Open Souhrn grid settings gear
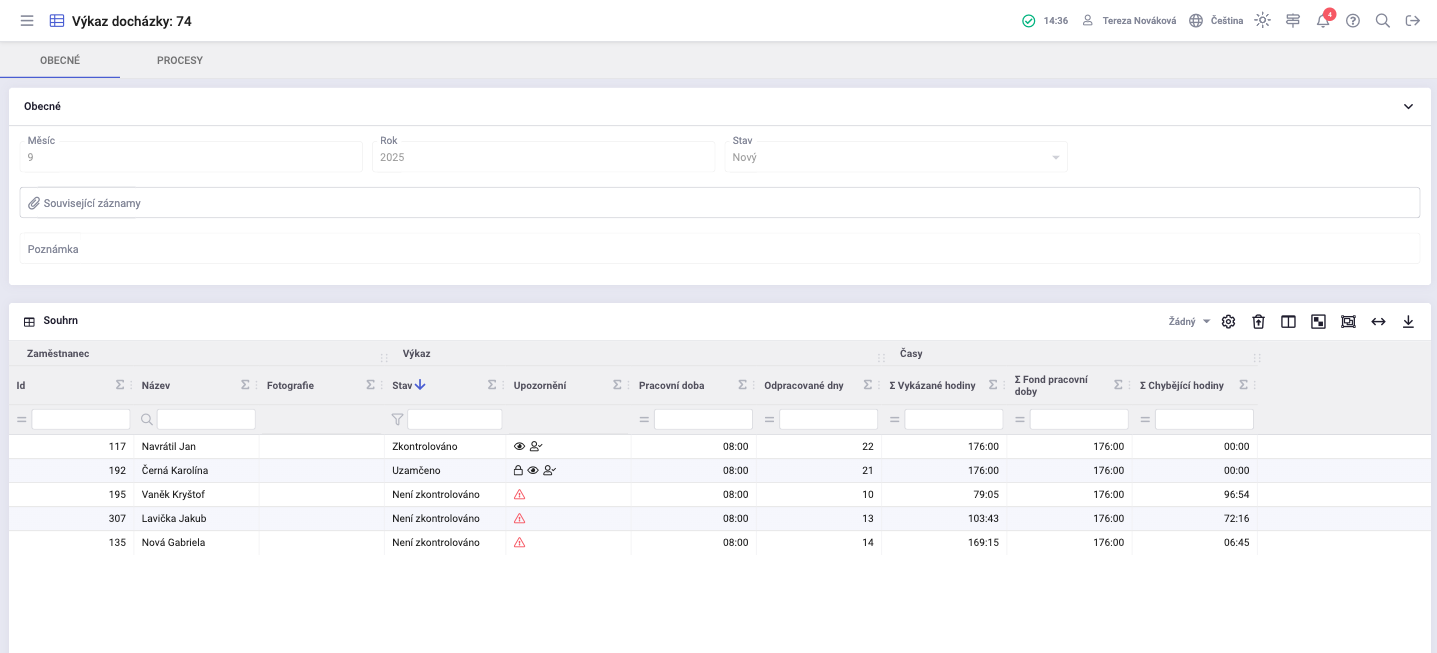Screen dimensions: 1437x653 [x=1229, y=322]
